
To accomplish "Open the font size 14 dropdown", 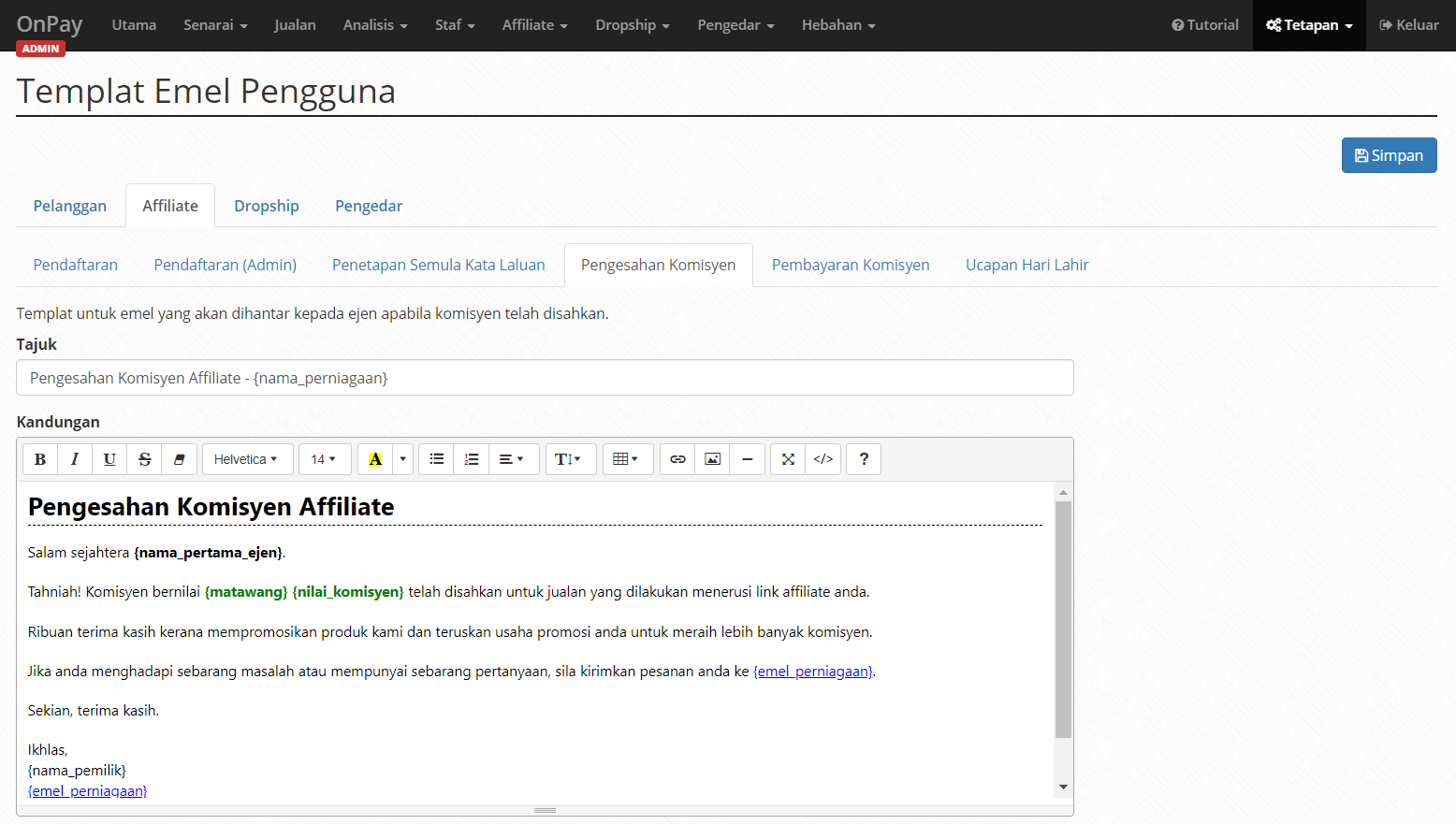I will [x=324, y=459].
